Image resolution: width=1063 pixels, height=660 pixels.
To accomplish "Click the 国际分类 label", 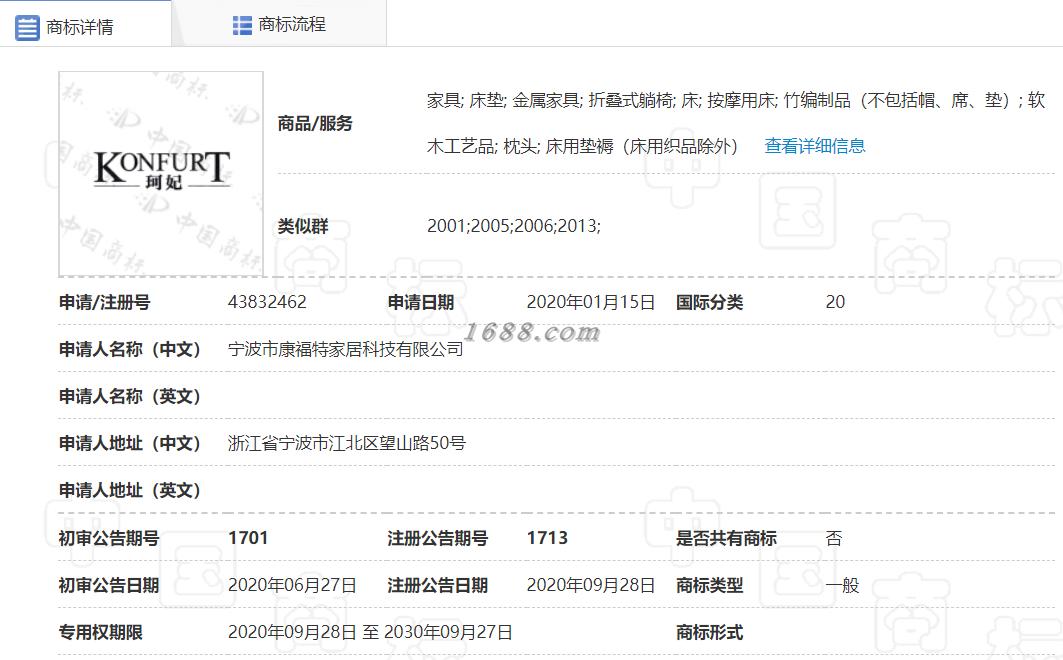I will tap(709, 302).
